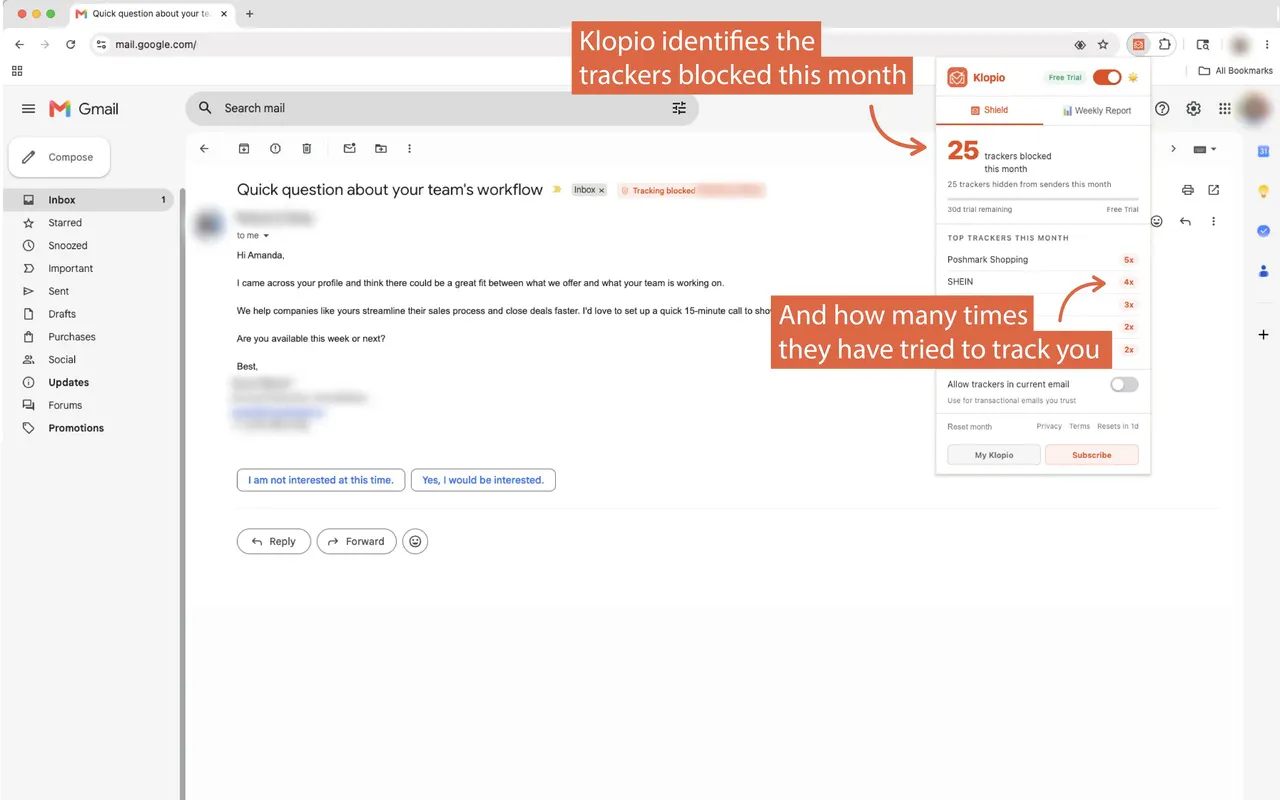Open the email in a new window

[x=1214, y=190]
